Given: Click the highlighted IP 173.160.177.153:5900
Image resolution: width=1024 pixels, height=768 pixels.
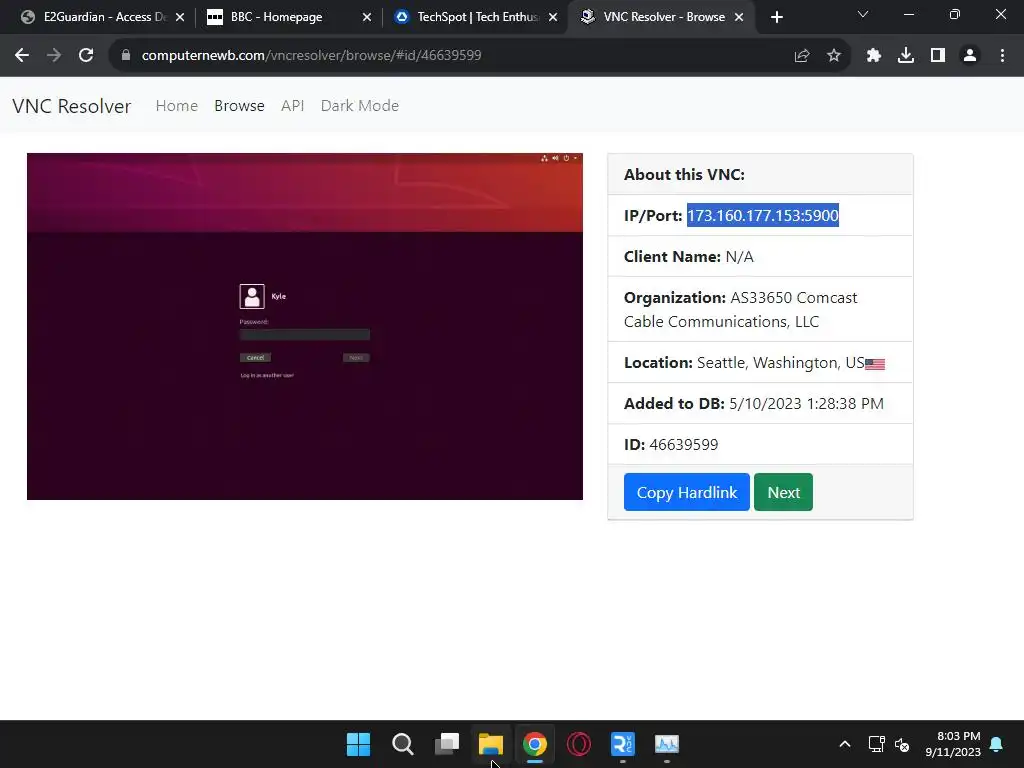Looking at the screenshot, I should (x=763, y=216).
